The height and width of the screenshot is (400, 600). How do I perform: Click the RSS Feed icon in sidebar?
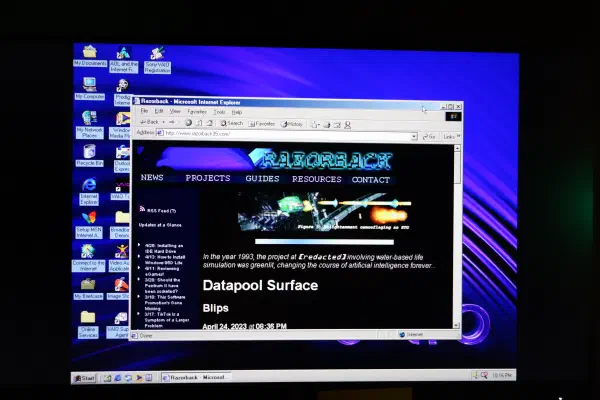[x=142, y=209]
